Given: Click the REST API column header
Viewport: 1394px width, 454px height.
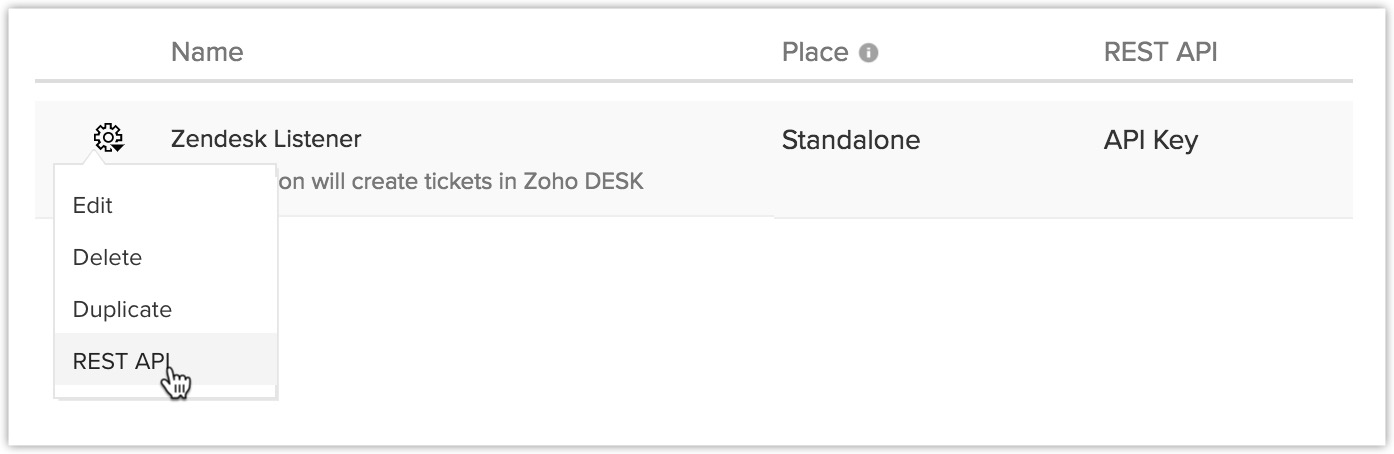Looking at the screenshot, I should 1160,52.
